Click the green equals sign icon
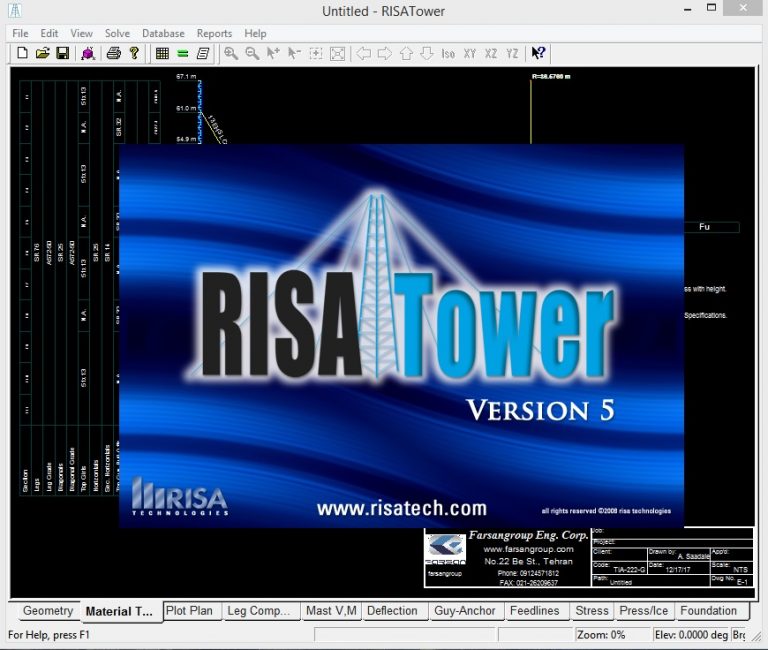768x650 pixels. 182,53
